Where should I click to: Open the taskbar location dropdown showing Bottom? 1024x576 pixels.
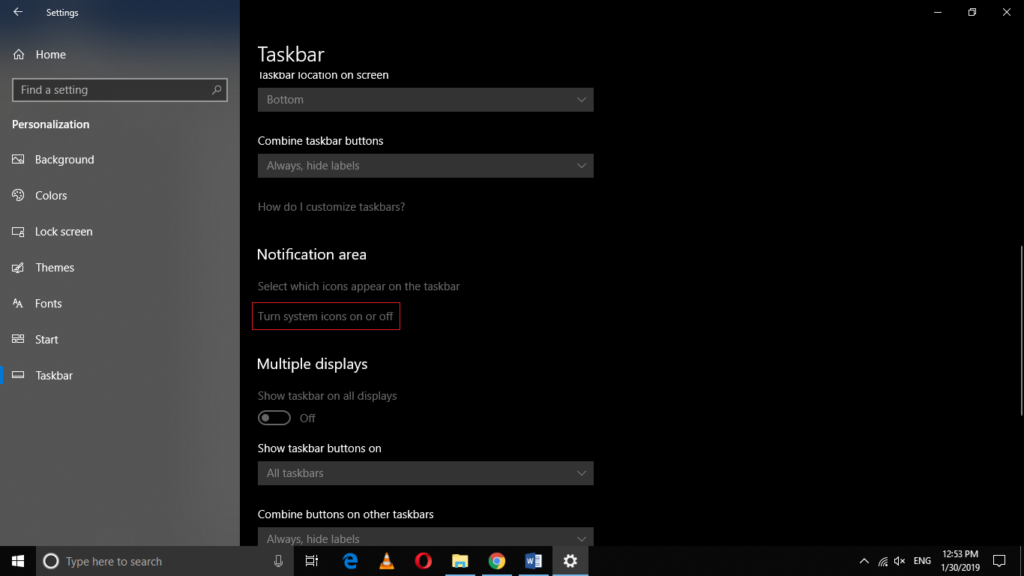pos(425,100)
